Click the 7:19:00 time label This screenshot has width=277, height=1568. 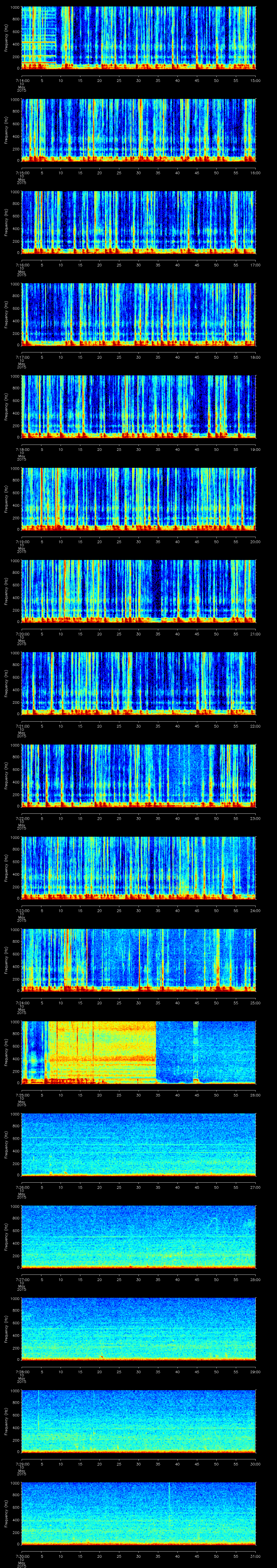tap(22, 542)
